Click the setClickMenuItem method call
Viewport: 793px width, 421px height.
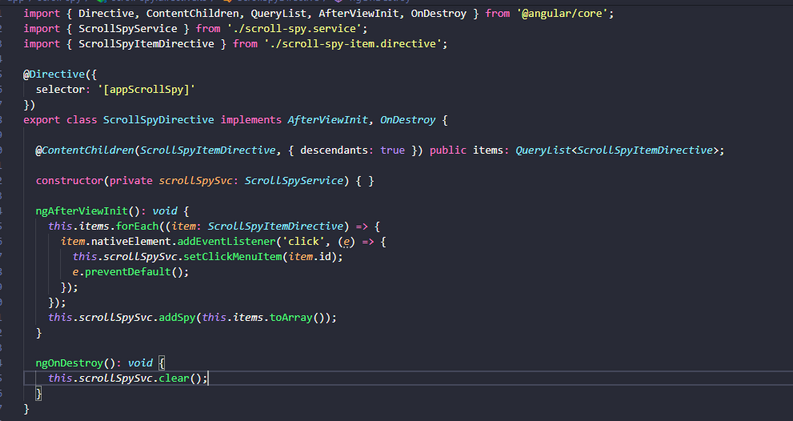pyautogui.click(x=233, y=257)
